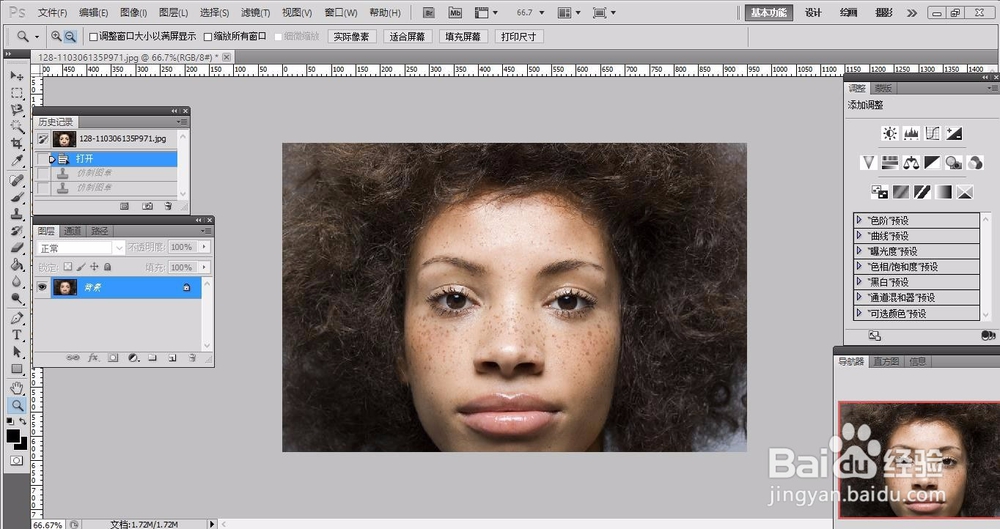Select the Blur tool
Screen dimensions: 1000x529
17,281
